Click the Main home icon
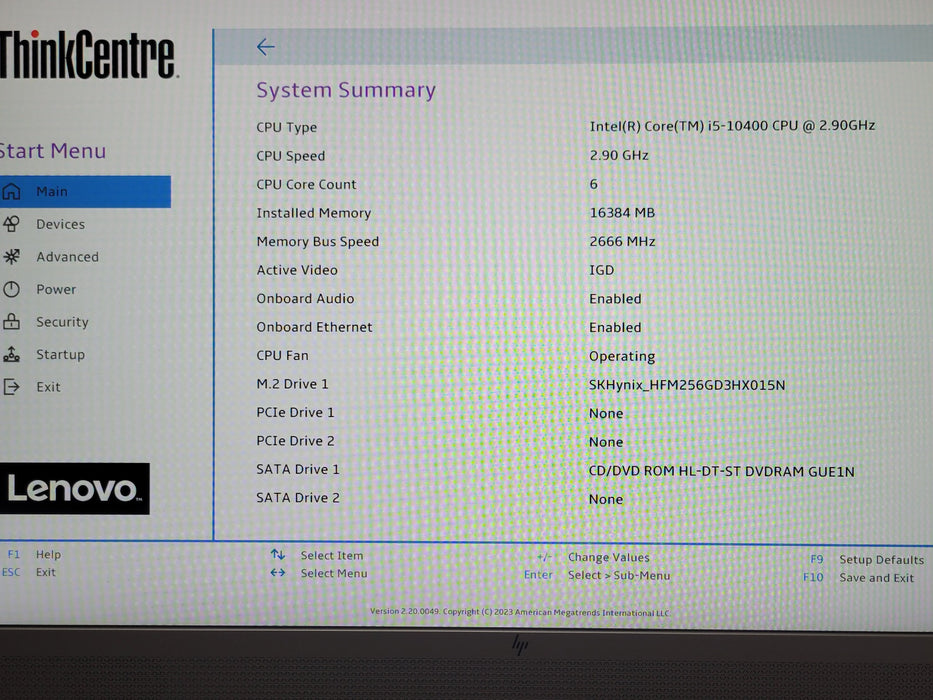The height and width of the screenshot is (700, 933). (x=11, y=192)
